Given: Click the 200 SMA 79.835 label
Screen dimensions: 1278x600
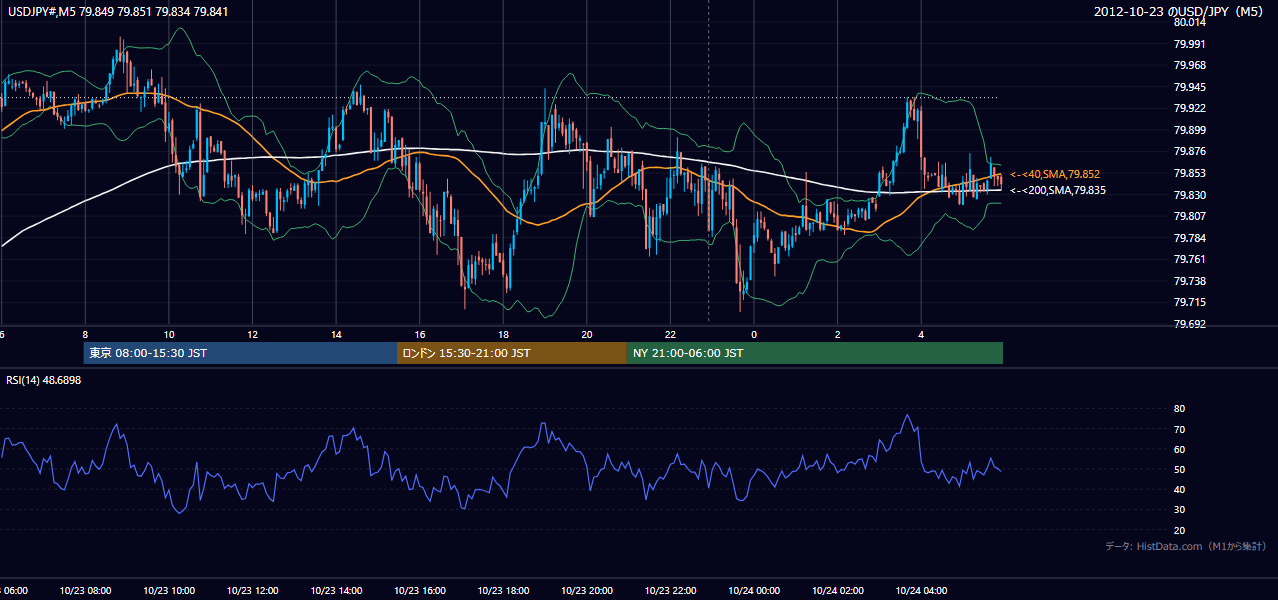Looking at the screenshot, I should pyautogui.click(x=1058, y=190).
